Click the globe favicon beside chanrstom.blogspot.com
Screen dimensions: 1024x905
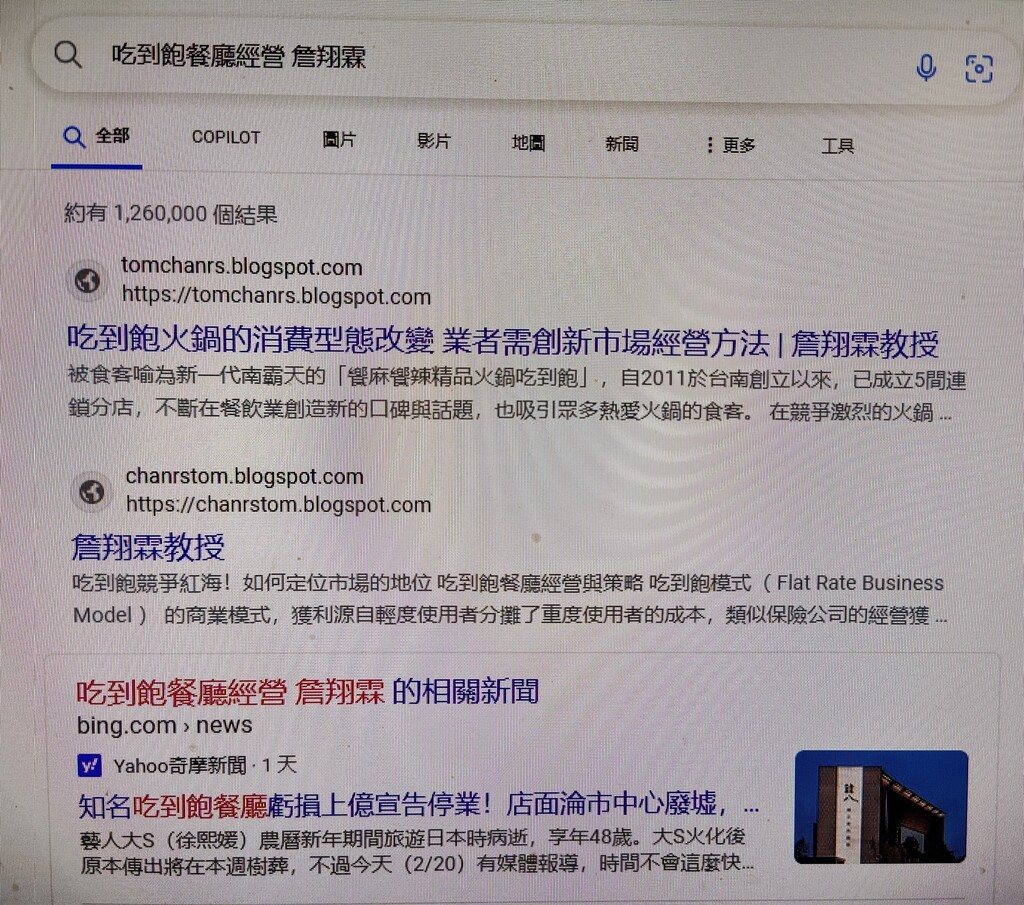(x=91, y=491)
